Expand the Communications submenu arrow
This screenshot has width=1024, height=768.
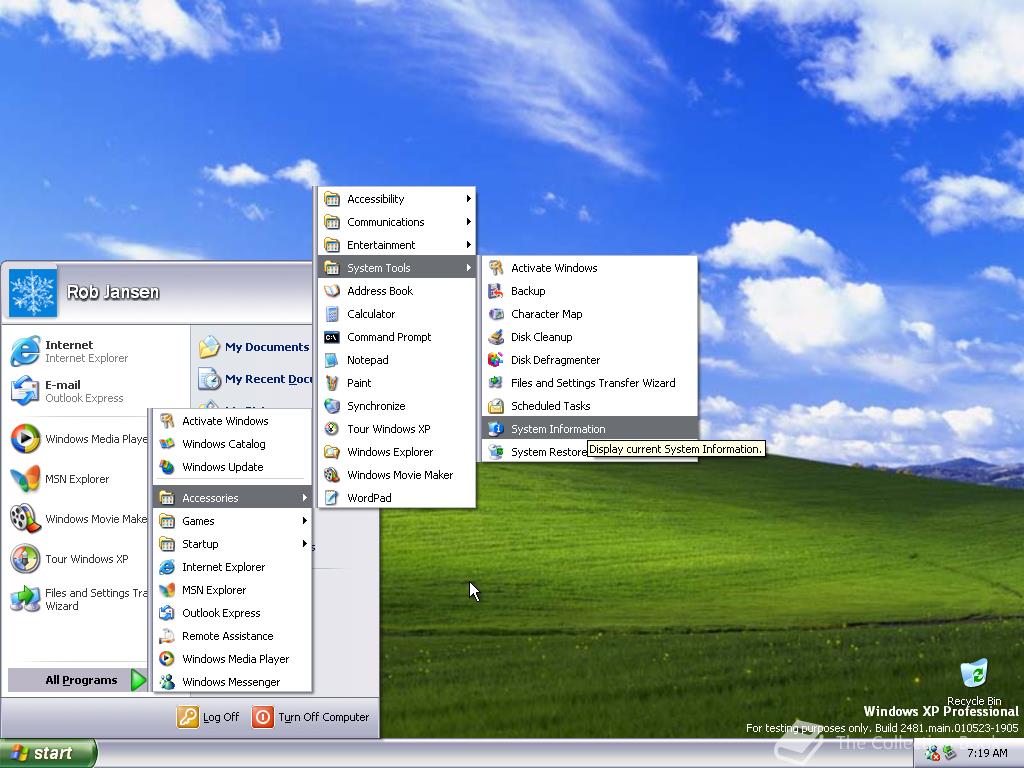[469, 221]
